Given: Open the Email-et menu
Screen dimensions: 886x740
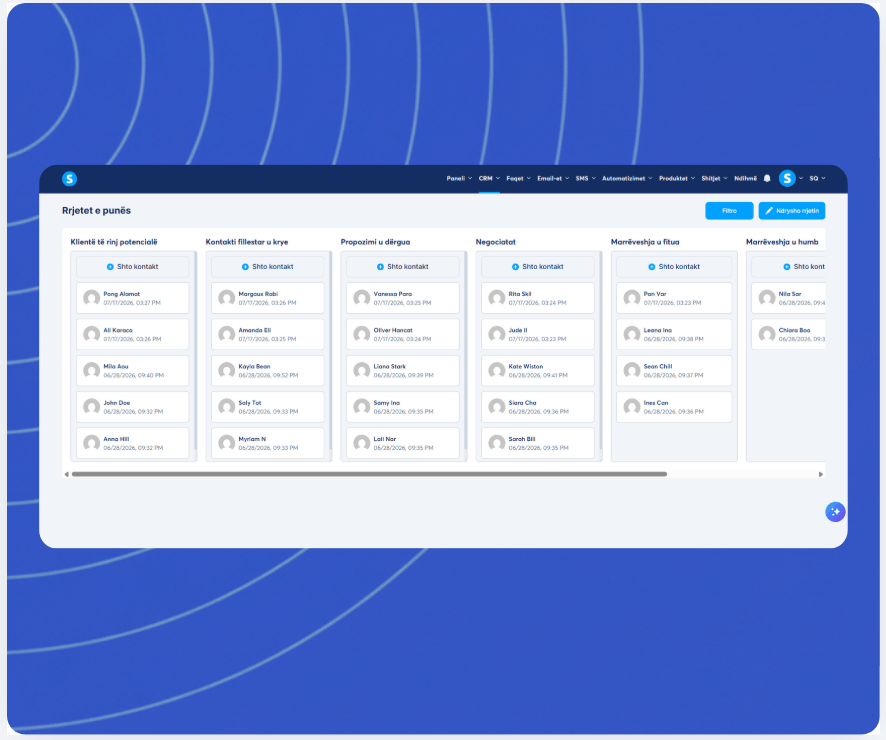Looking at the screenshot, I should pos(553,179).
